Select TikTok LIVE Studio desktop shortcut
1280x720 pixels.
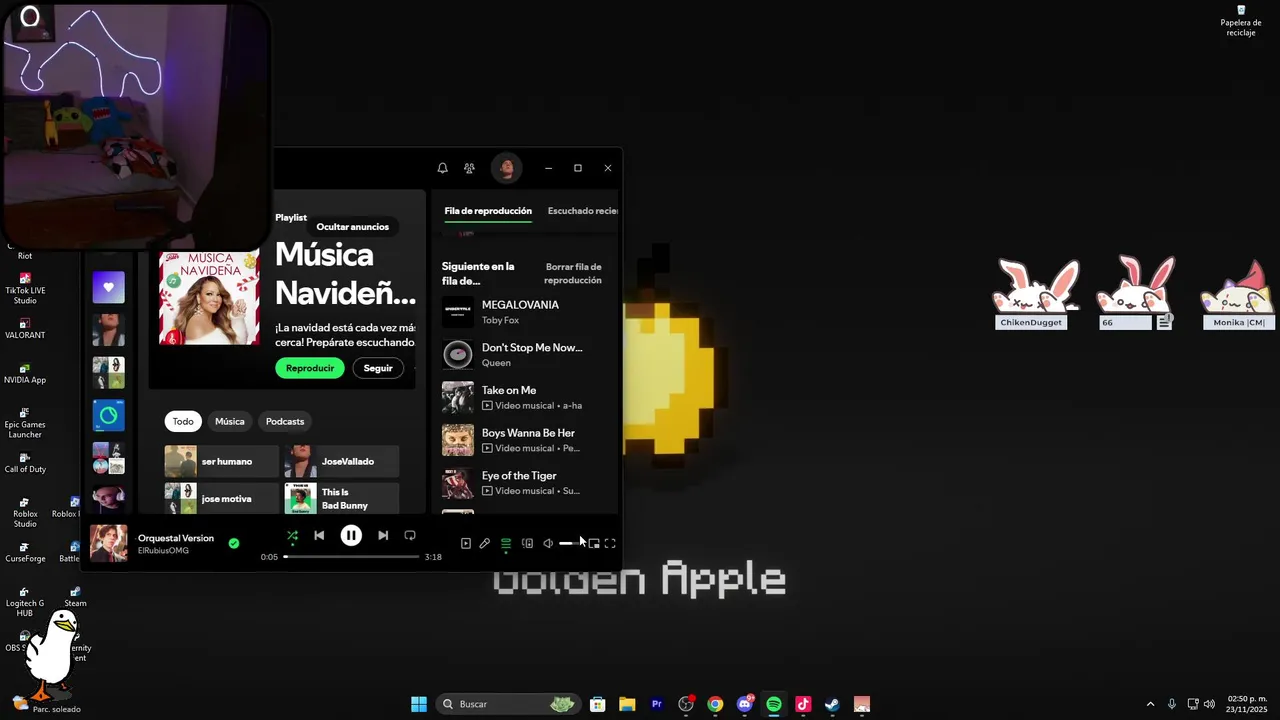click(x=25, y=288)
